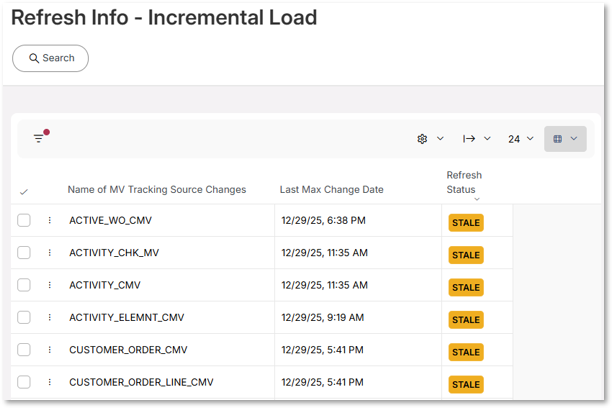Open row menu for ACTIVITY_CHK_MV
This screenshot has height=409, width=613.
50,253
